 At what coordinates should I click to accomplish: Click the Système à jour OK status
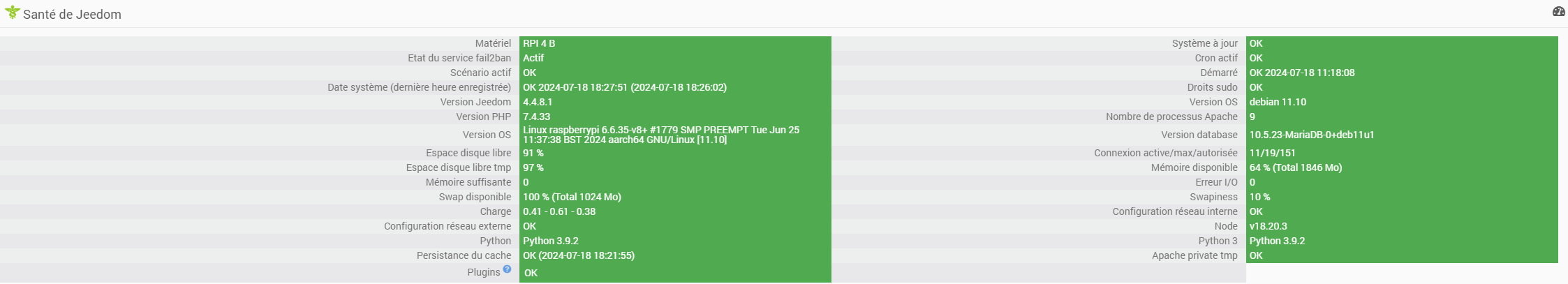pos(1256,43)
